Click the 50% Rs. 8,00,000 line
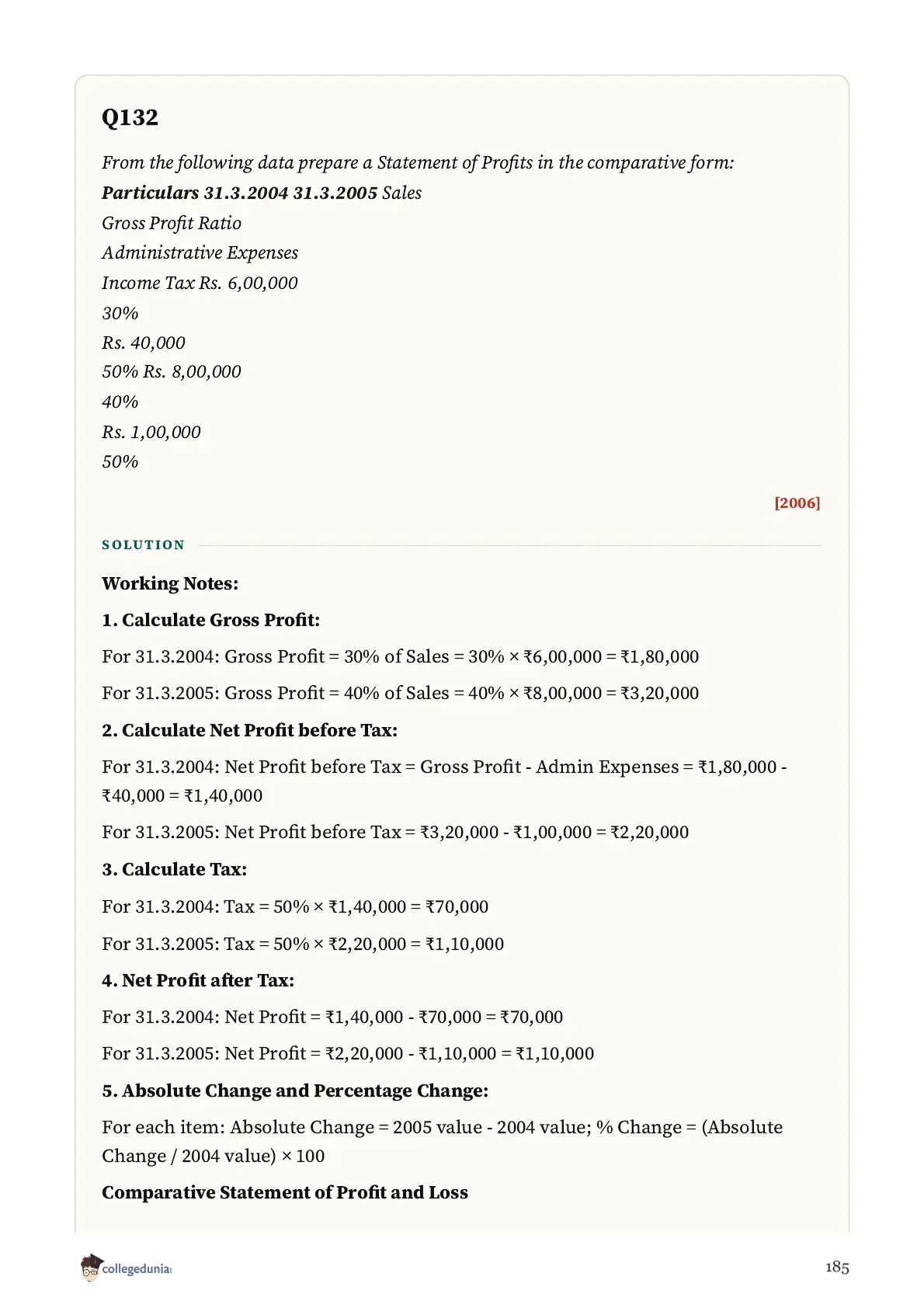Screen dimensions: 924x1308 coord(172,371)
